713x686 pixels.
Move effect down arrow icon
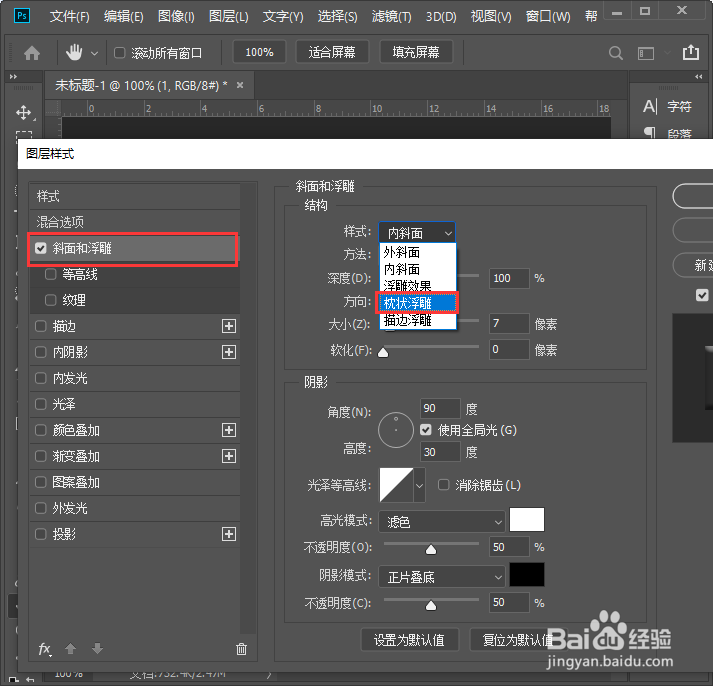click(x=97, y=648)
